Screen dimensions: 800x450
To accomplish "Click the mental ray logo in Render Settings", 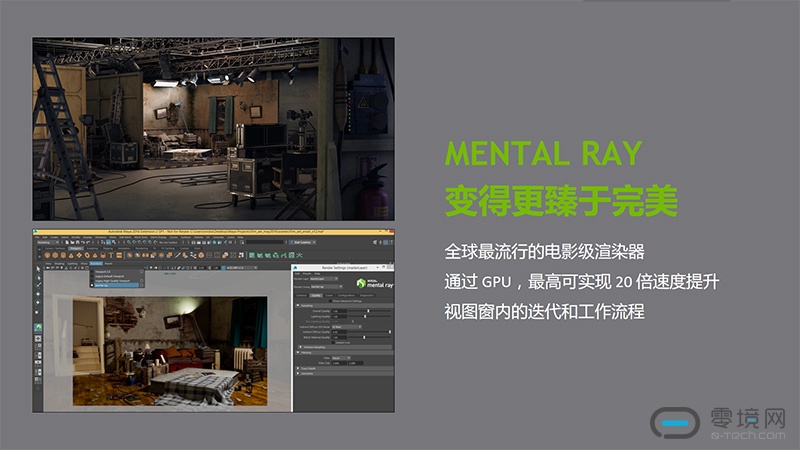I will click(375, 284).
